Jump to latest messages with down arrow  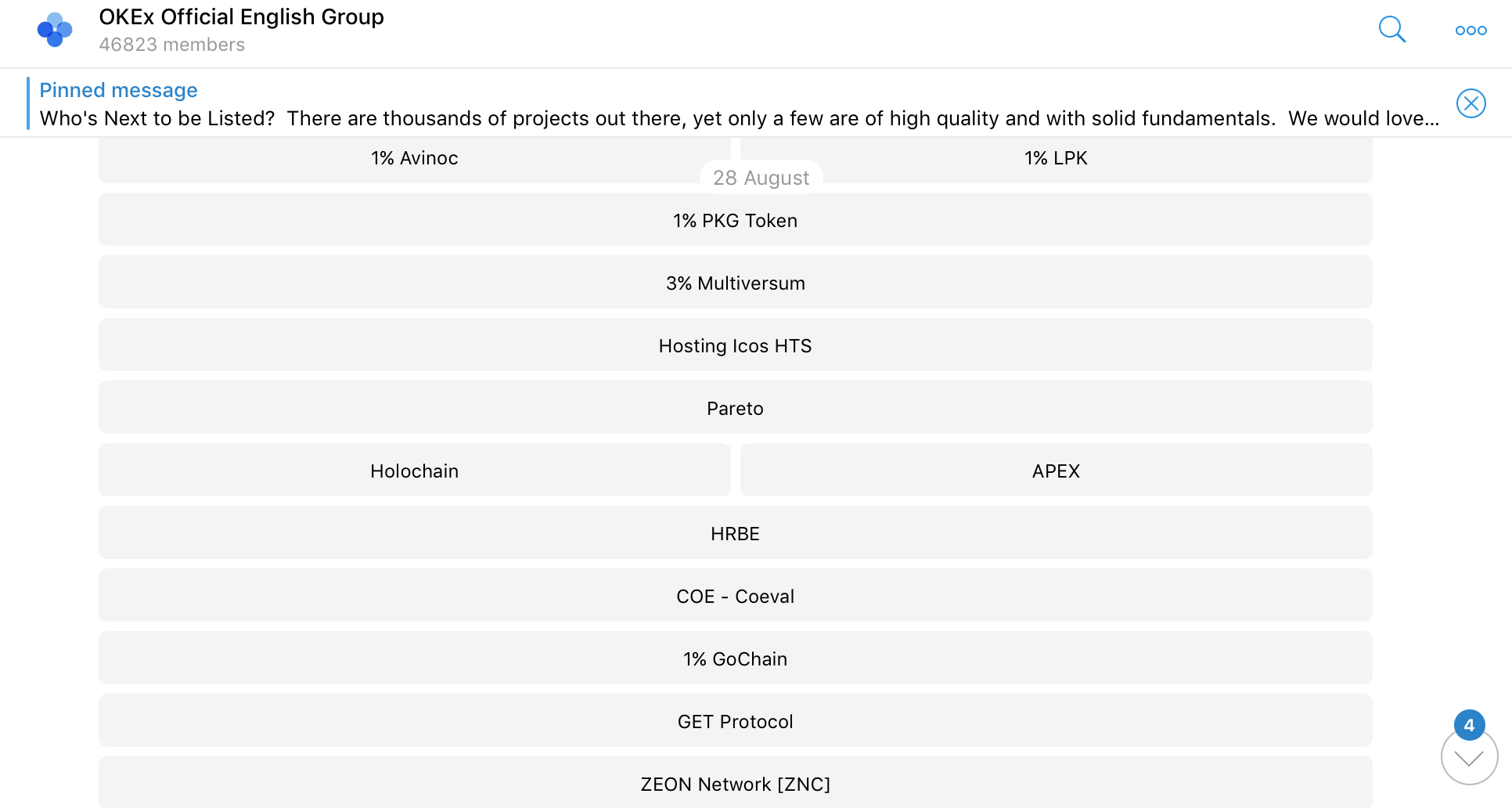(x=1469, y=757)
